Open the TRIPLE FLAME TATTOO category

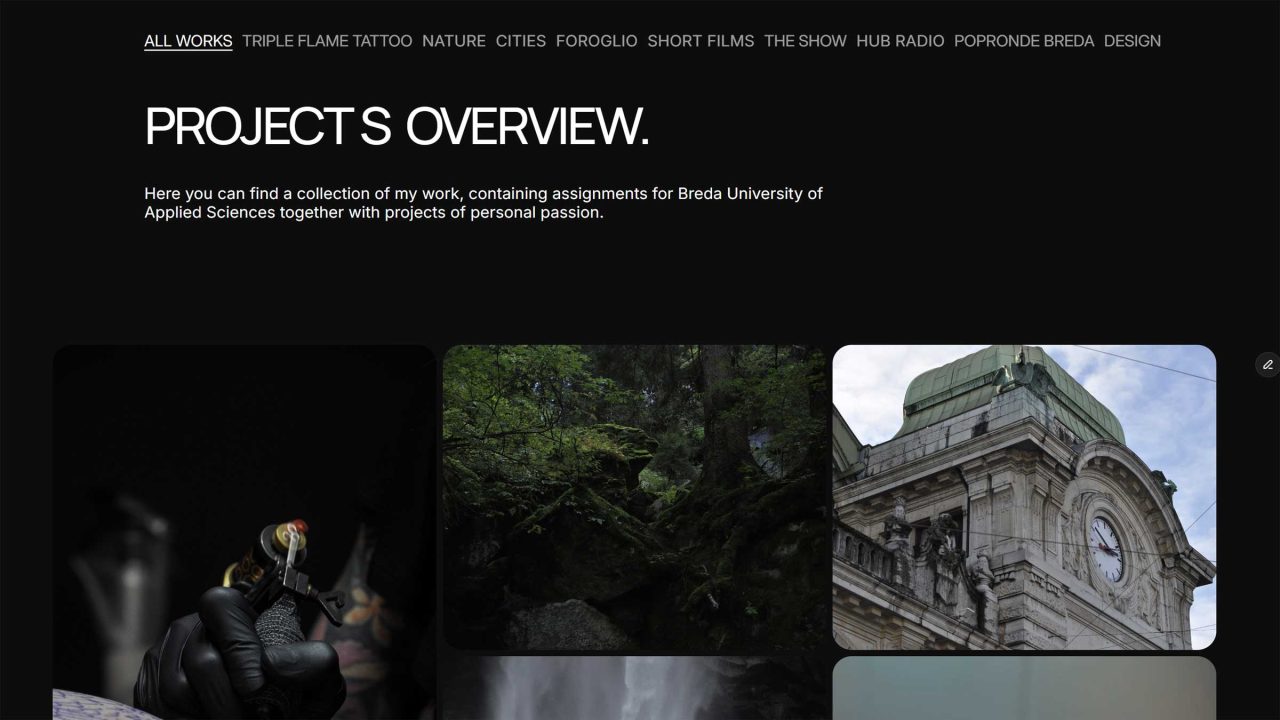[x=327, y=41]
